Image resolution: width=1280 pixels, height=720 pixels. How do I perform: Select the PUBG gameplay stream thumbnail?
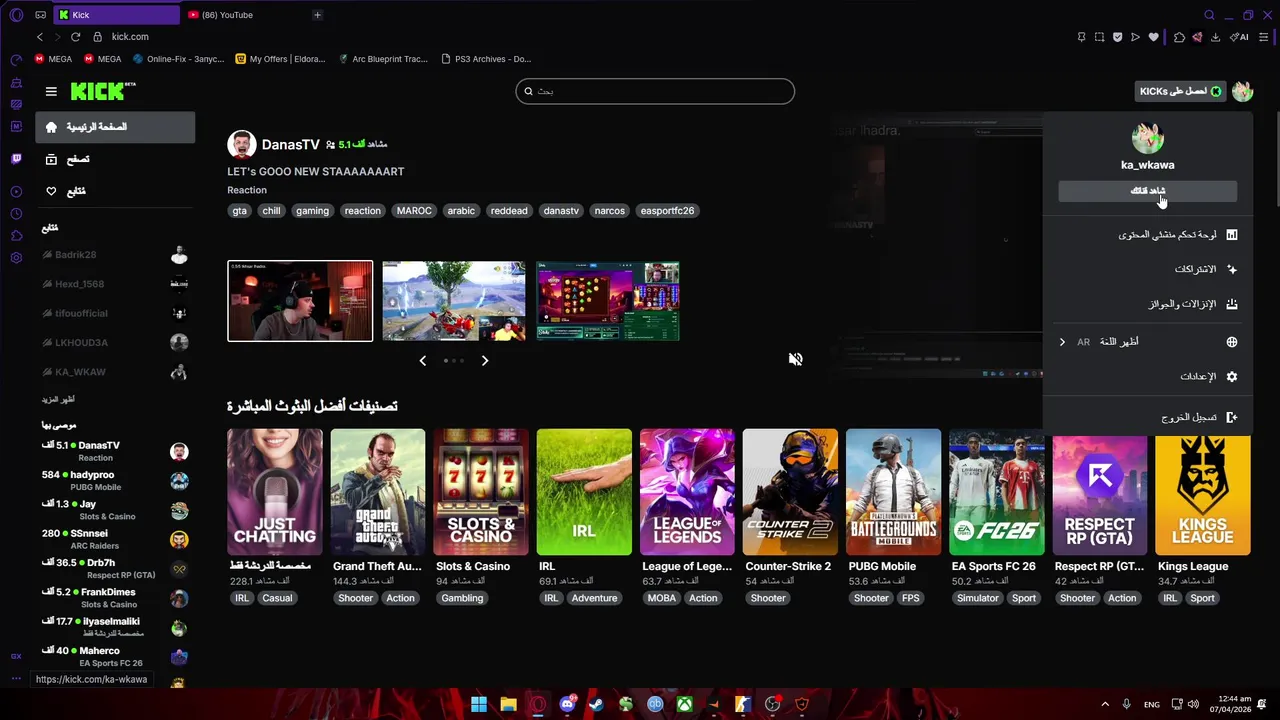pyautogui.click(x=454, y=301)
